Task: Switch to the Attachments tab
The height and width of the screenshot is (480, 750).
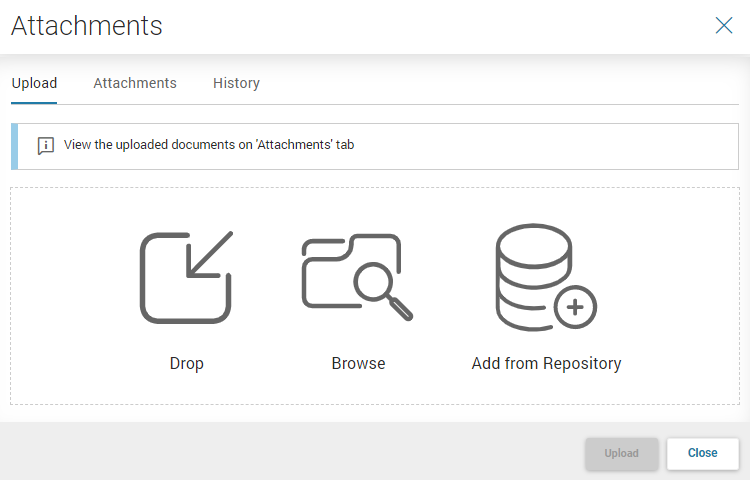Action: click(135, 83)
